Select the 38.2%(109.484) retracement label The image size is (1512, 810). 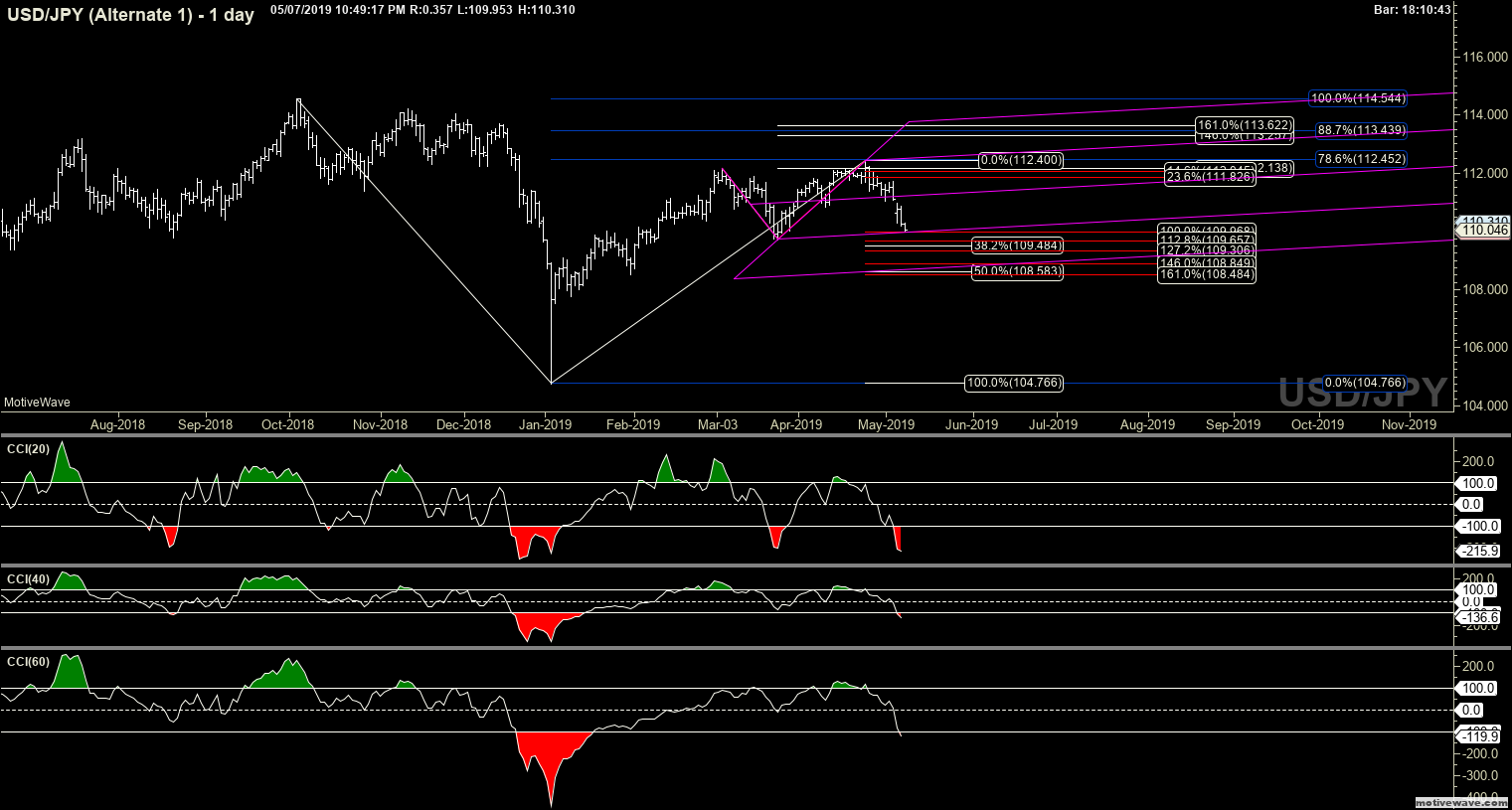[x=1017, y=244]
